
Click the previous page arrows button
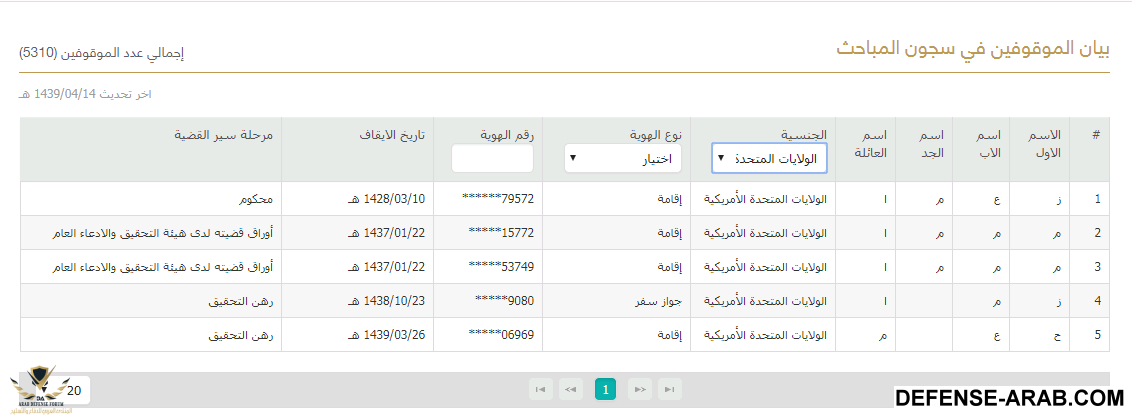[571, 389]
